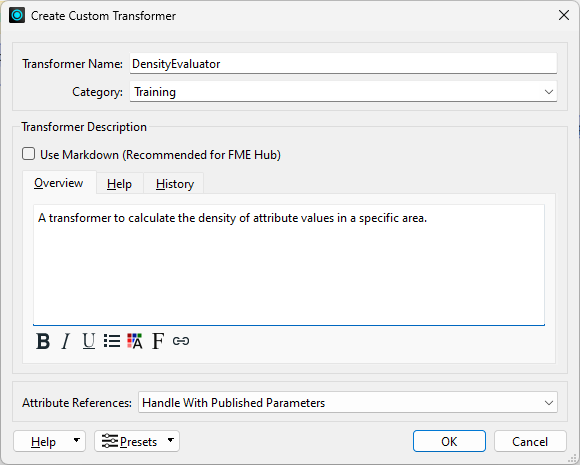
Task: Insert a hyperlink in description
Action: pos(181,341)
